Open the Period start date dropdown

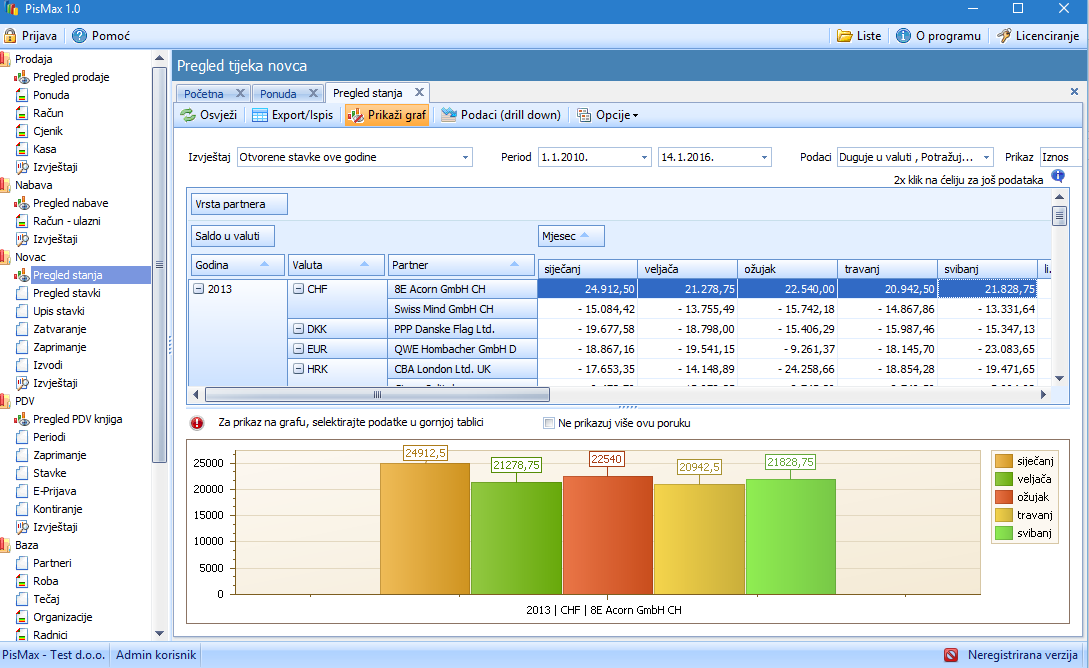(x=644, y=158)
